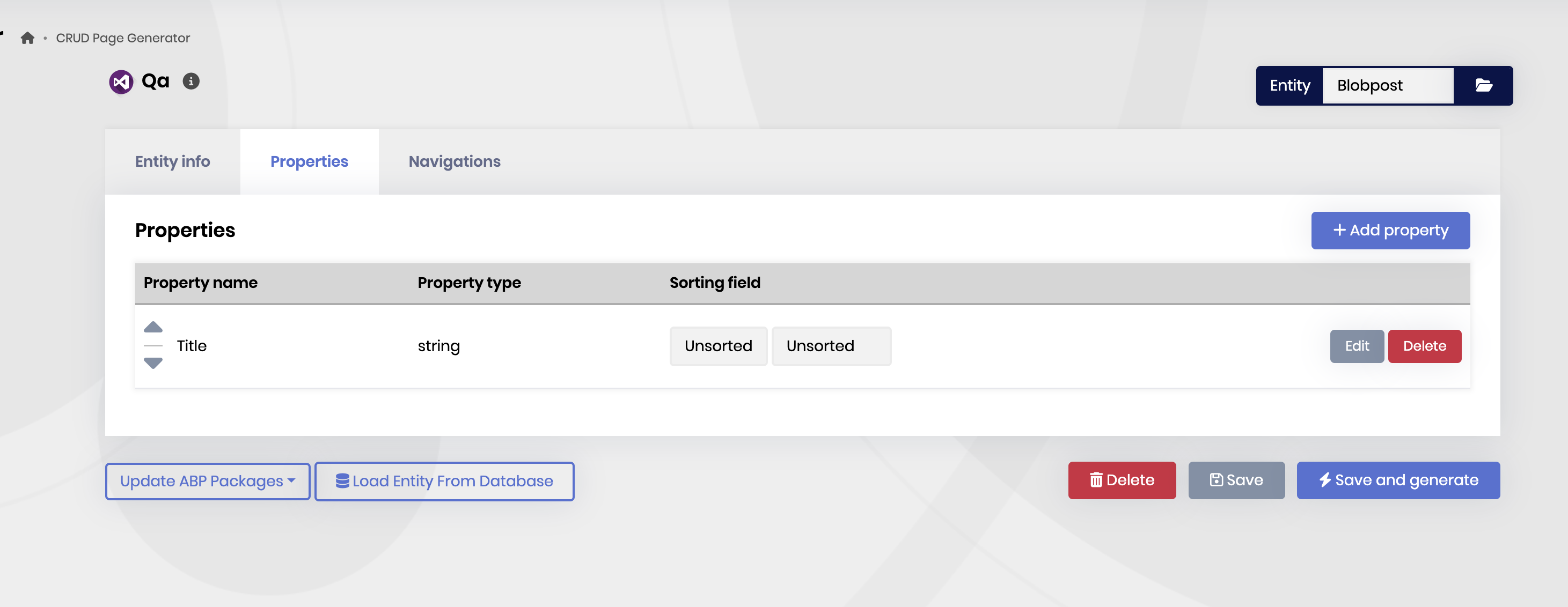
Task: Expand Update ABP Packages dropdown
Action: coord(208,481)
